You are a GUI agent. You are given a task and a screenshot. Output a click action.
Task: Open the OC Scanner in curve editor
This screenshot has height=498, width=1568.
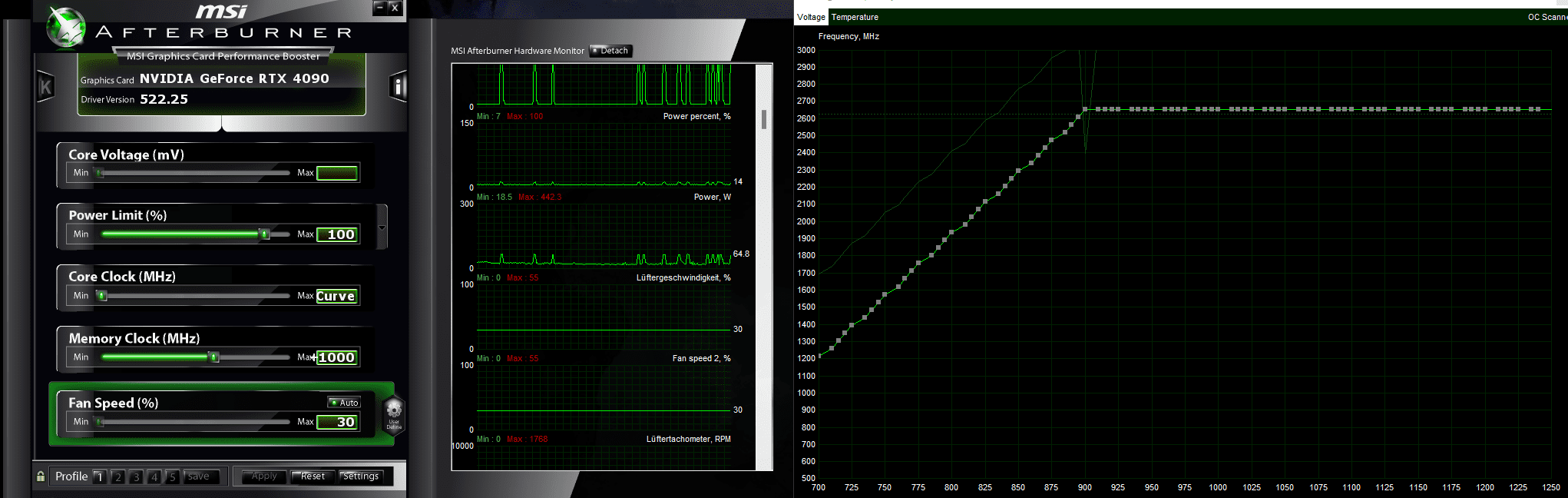[x=1546, y=17]
